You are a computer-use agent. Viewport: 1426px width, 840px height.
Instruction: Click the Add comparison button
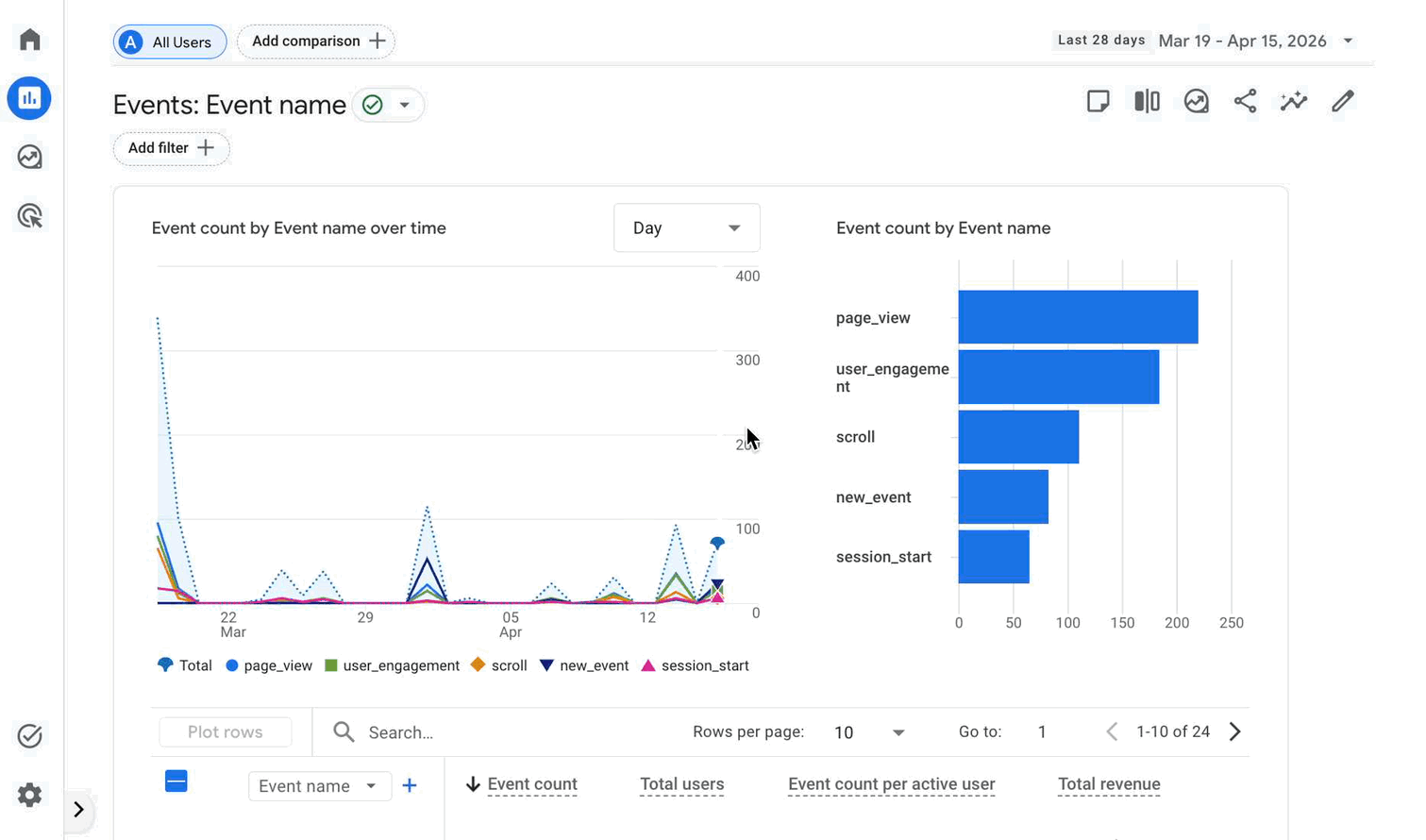point(316,42)
